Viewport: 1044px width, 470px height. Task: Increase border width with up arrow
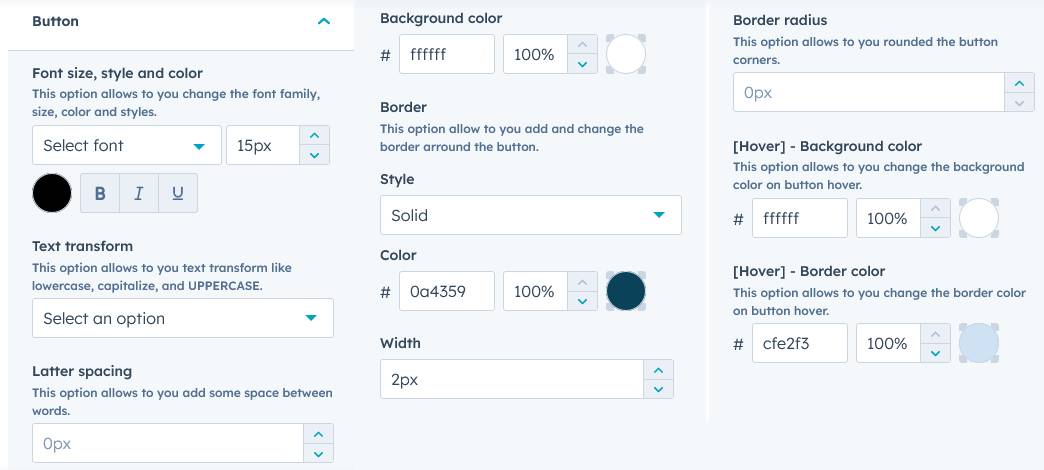tap(657, 369)
